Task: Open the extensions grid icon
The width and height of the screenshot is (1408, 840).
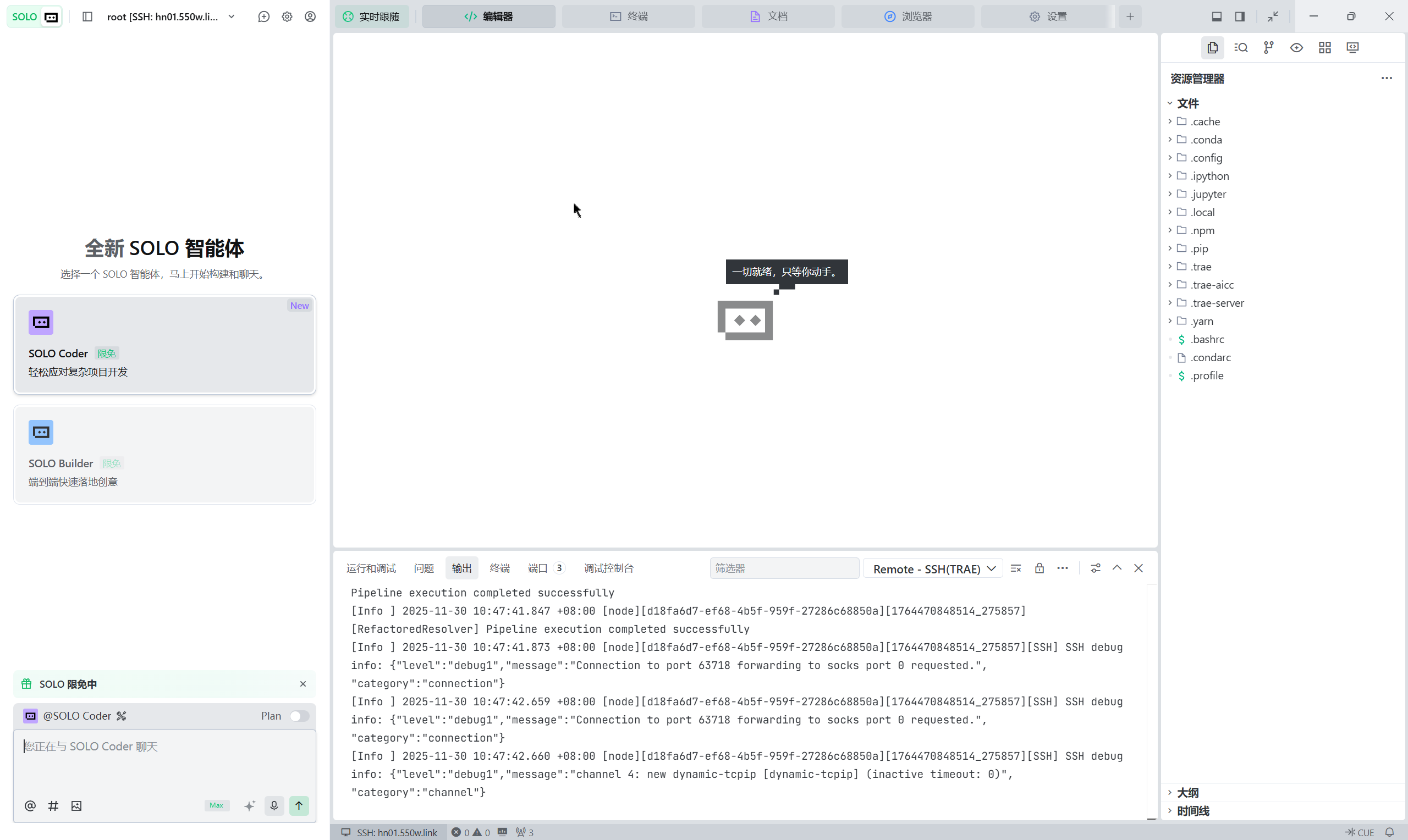Action: 1324,47
